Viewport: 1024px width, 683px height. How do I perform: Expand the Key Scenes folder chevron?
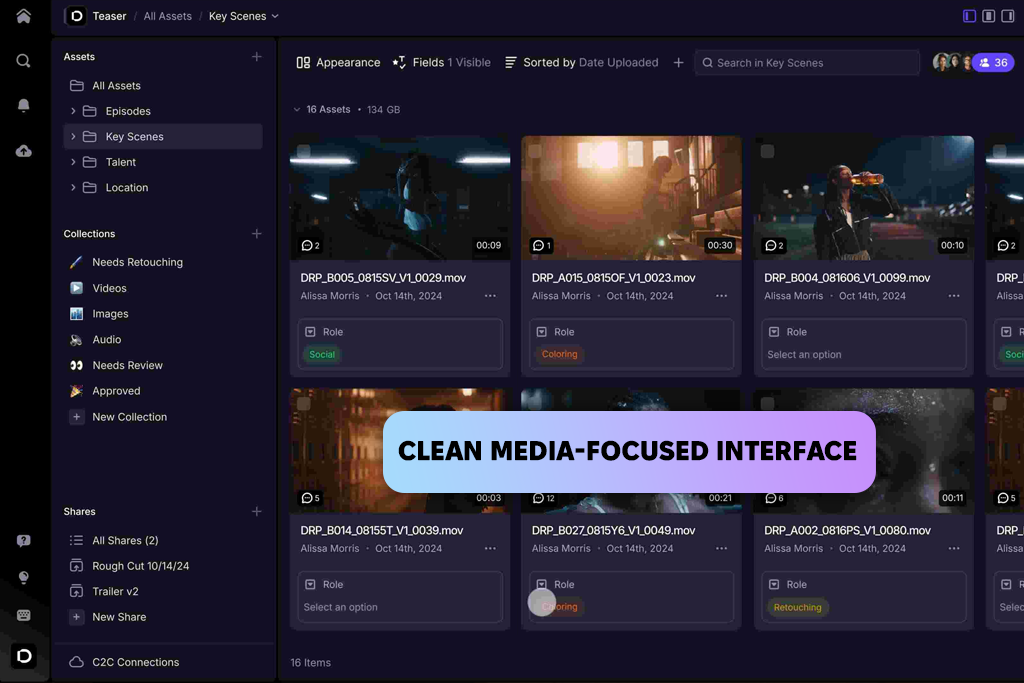click(73, 136)
